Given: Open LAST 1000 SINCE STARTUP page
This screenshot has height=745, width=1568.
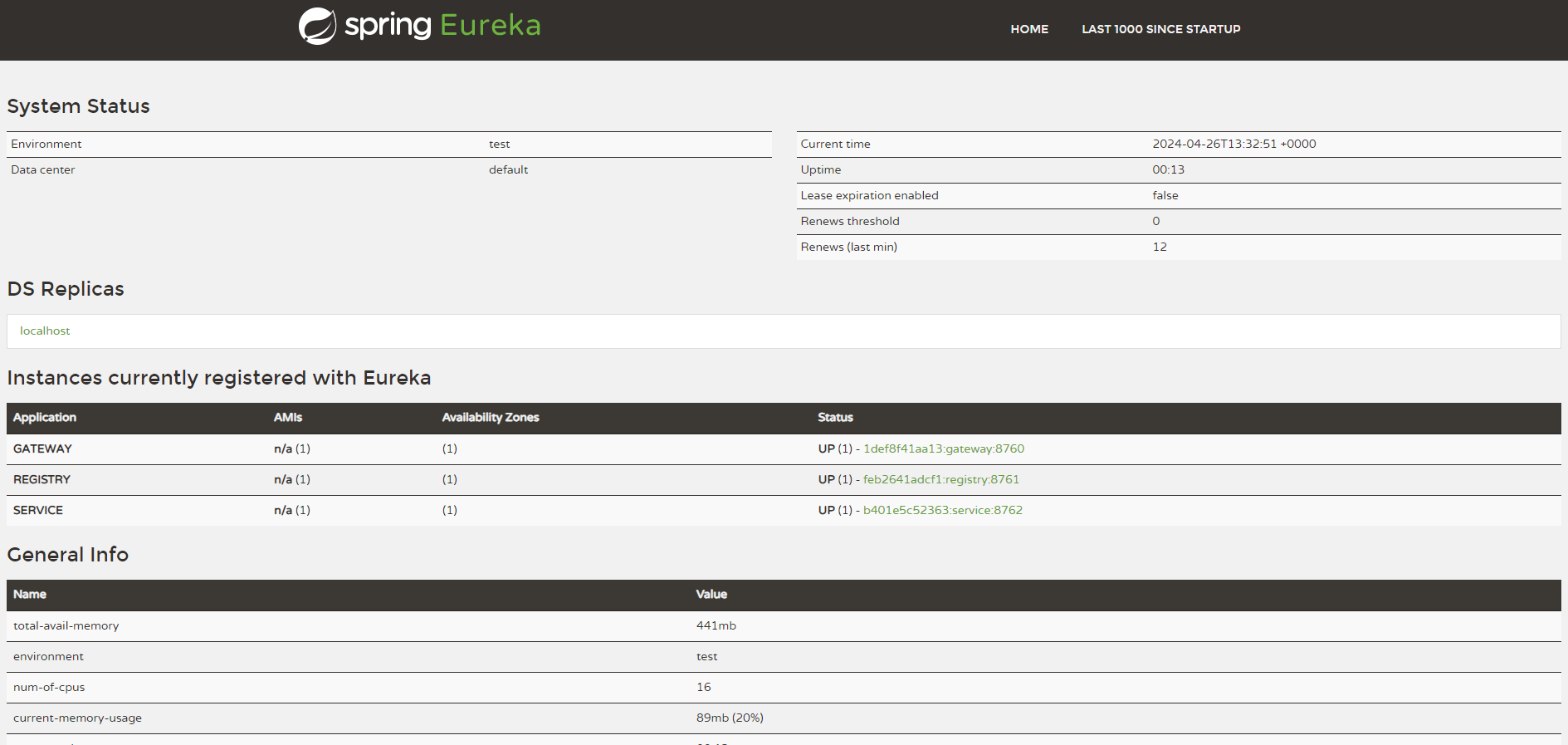Looking at the screenshot, I should [x=1160, y=29].
